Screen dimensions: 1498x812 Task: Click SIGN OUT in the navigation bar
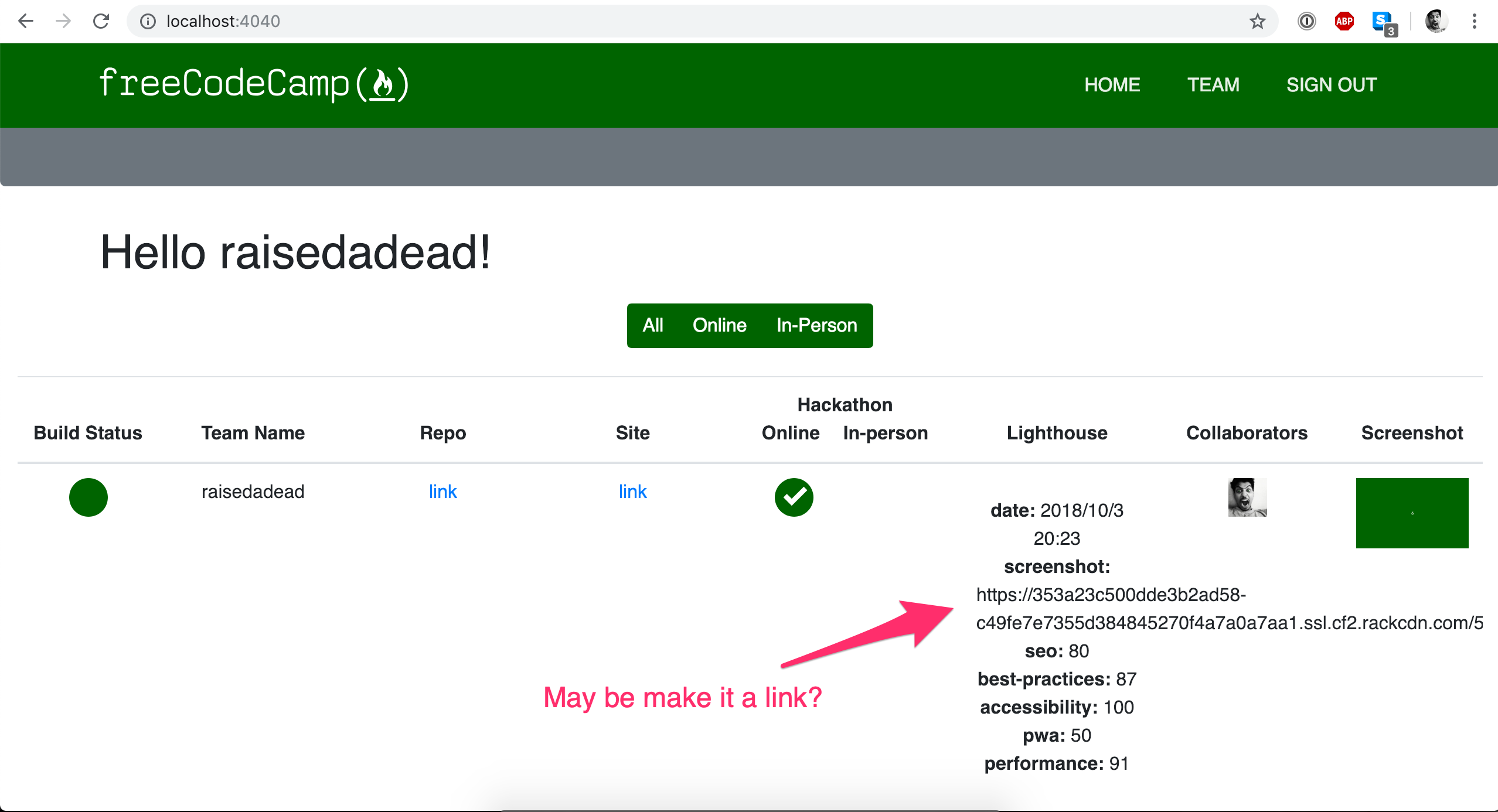[x=1332, y=85]
